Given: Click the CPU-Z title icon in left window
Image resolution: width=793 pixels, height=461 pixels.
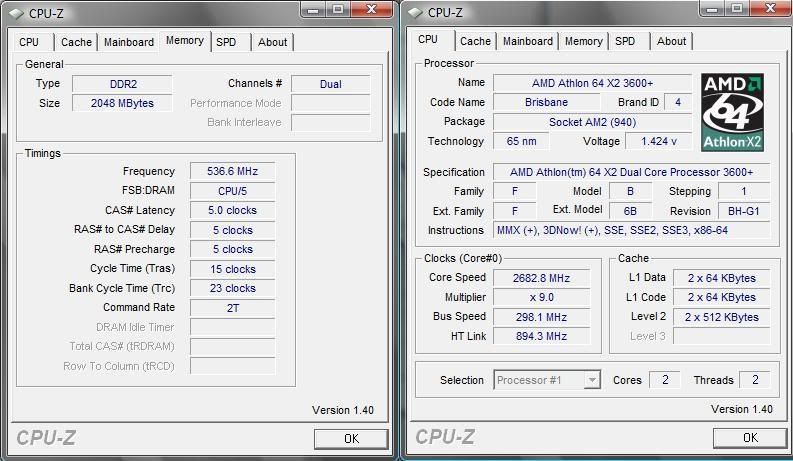Looking at the screenshot, I should pyautogui.click(x=17, y=13).
